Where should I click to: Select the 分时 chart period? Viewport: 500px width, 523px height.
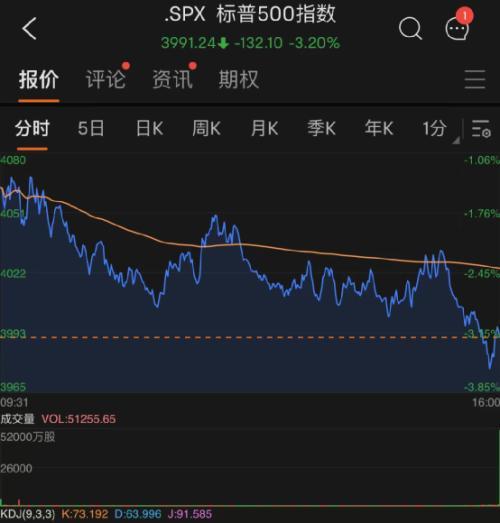pos(32,128)
